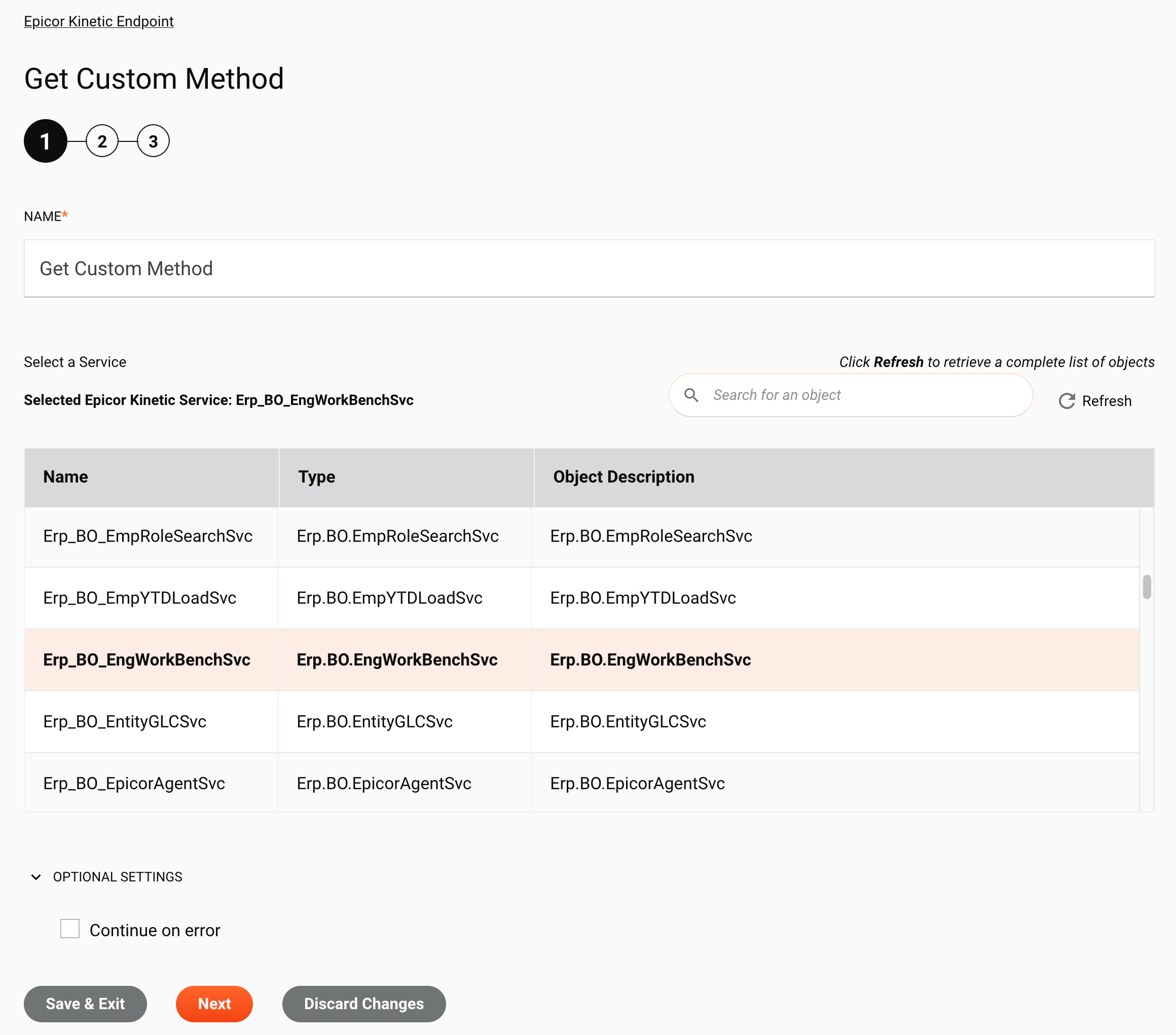Toggle the Continue on error checkbox
The height and width of the screenshot is (1035, 1176).
70,929
